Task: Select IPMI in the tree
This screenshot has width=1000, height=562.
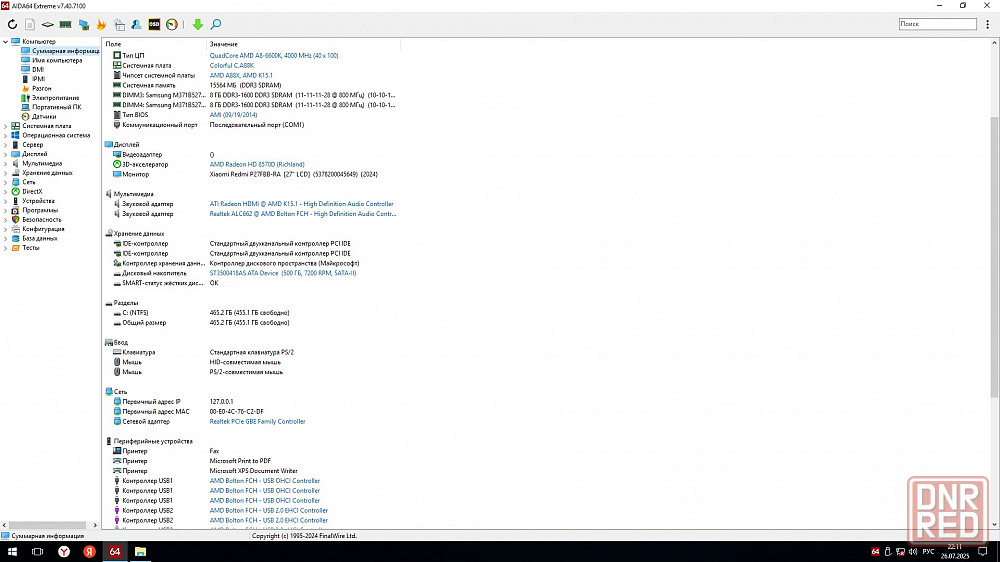Action: 38,79
